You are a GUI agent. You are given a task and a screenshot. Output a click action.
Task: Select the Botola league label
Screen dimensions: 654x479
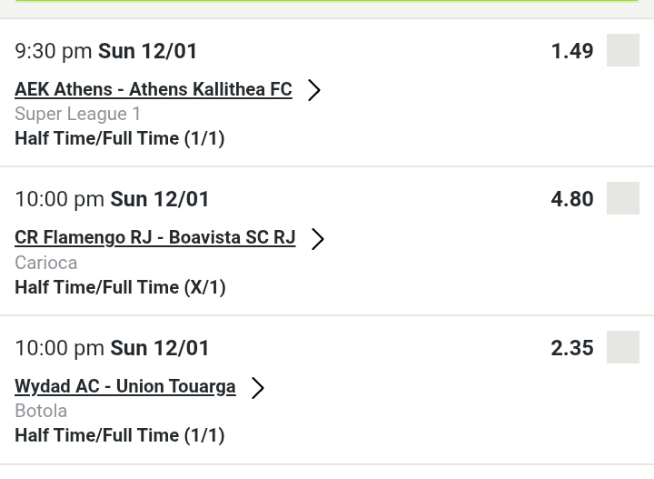41,411
